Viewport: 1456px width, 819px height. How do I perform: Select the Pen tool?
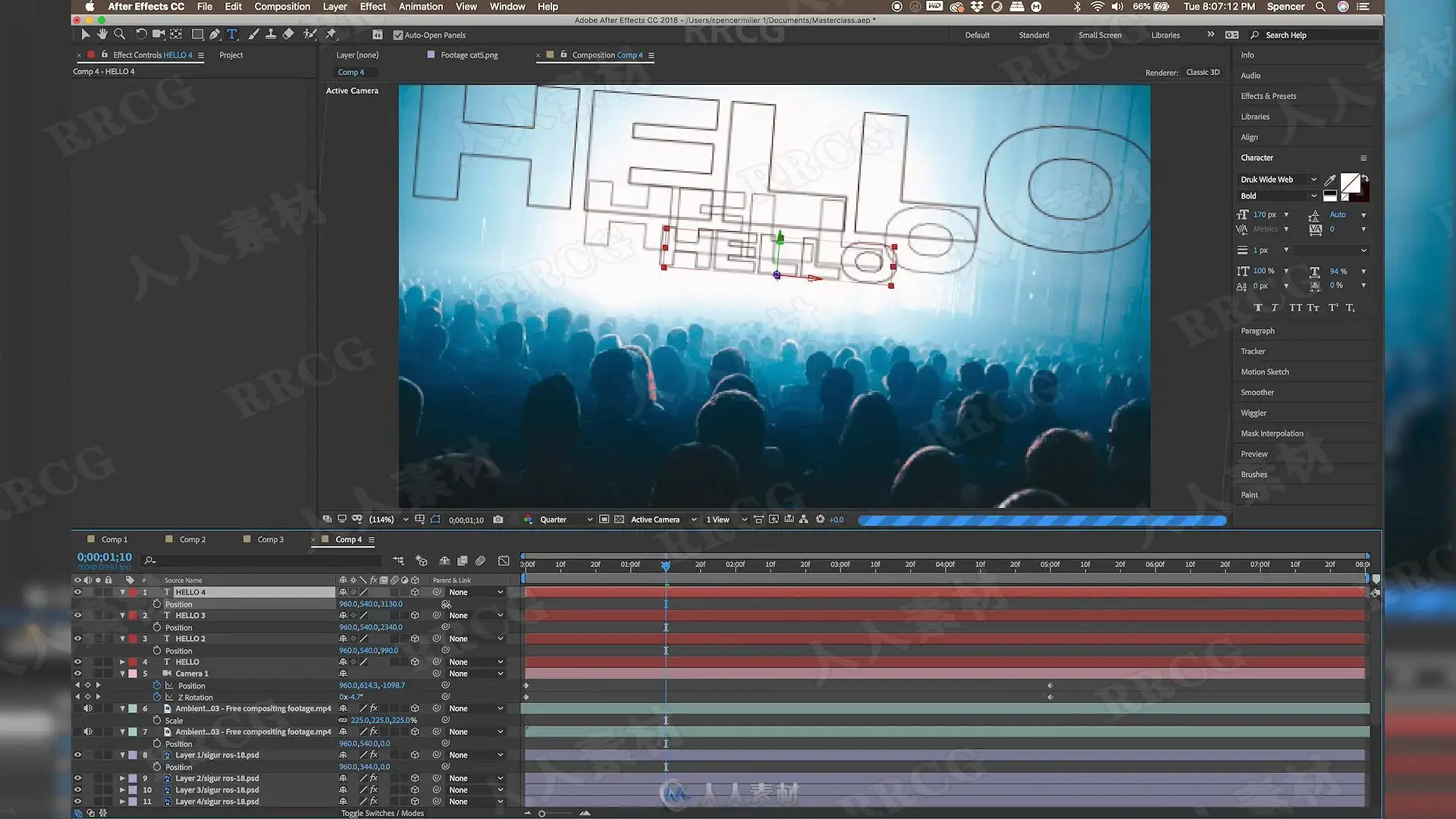click(x=215, y=34)
